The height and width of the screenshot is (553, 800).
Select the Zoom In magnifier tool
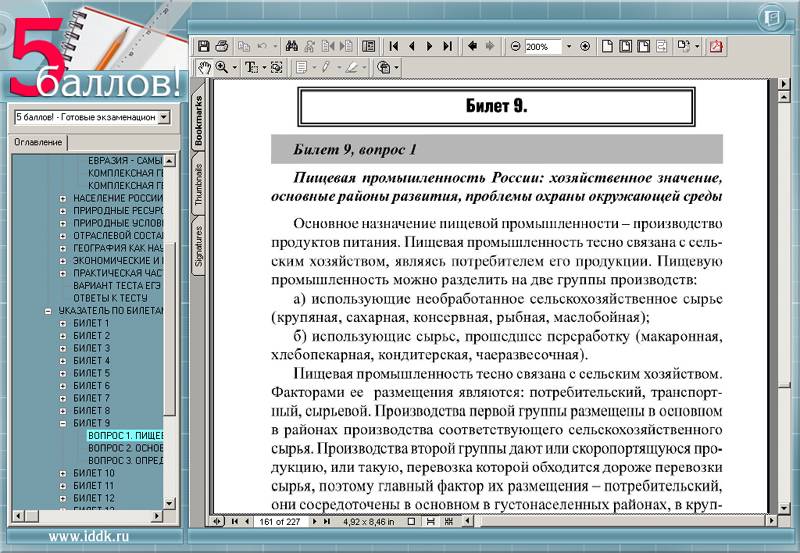[222, 67]
